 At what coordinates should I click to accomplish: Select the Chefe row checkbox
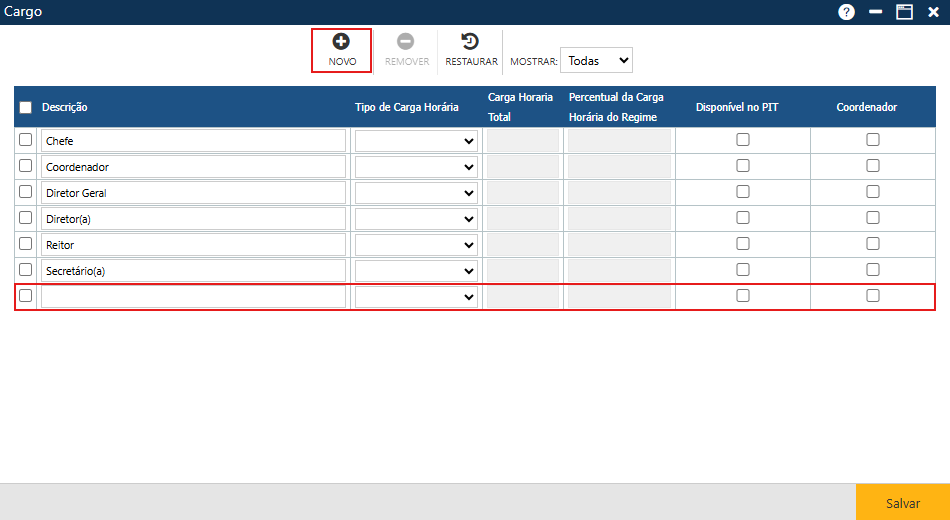pos(25,140)
